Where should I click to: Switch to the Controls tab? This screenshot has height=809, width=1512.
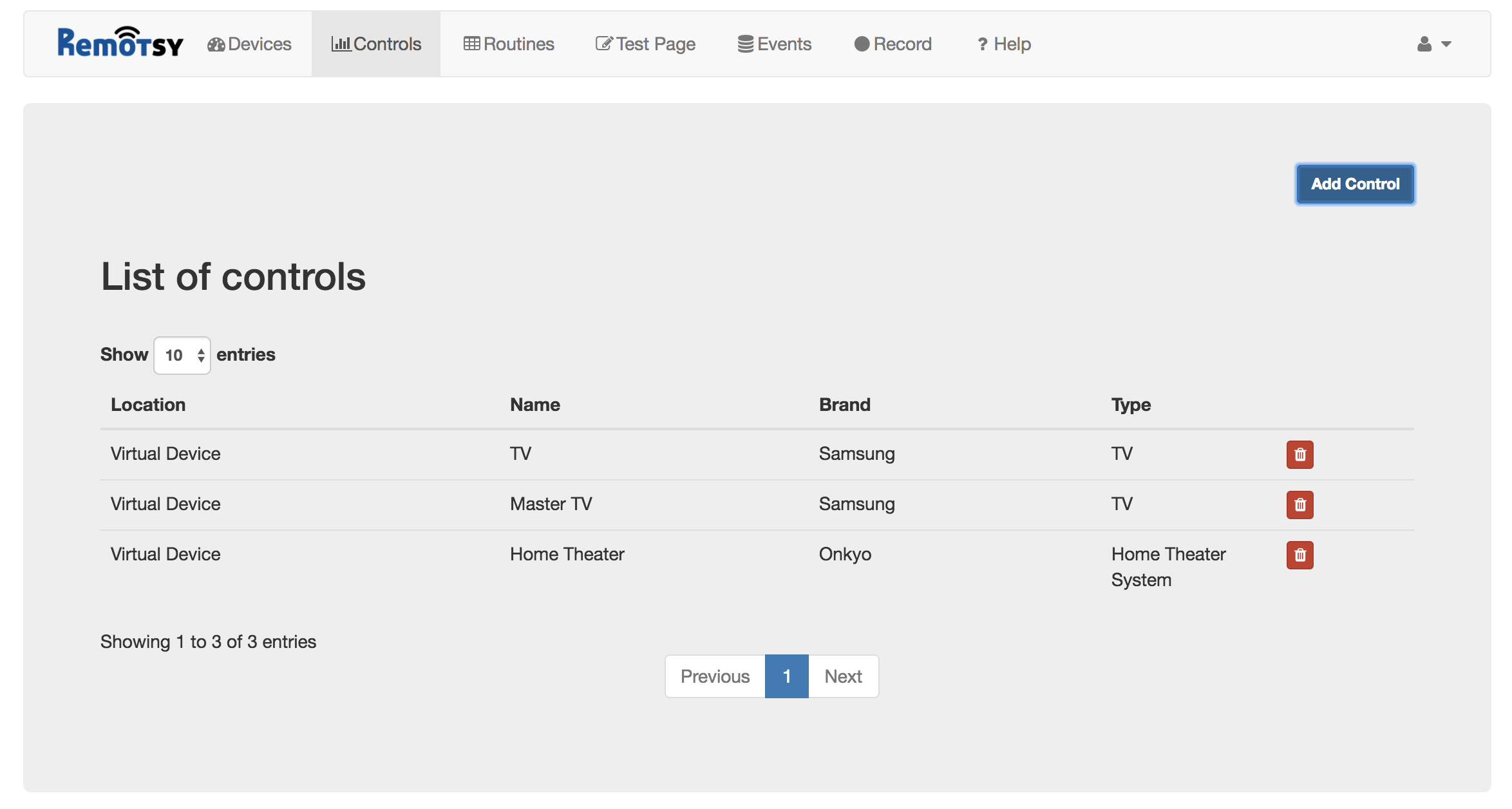tap(377, 44)
